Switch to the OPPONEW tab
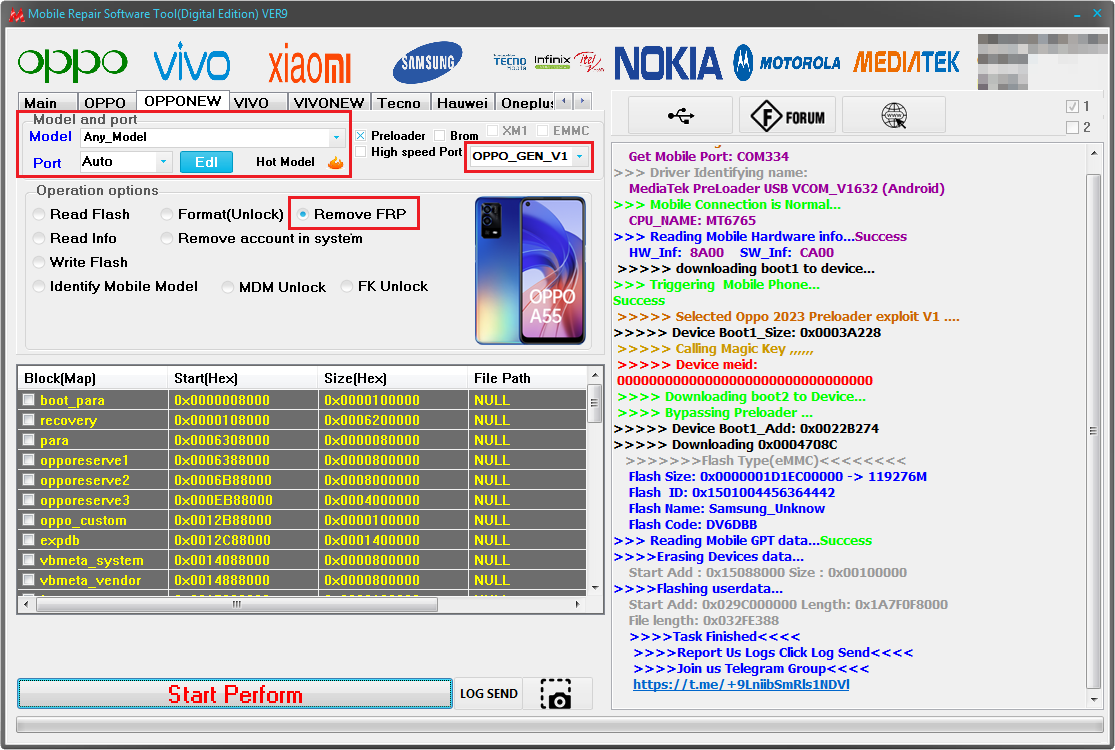 [183, 101]
